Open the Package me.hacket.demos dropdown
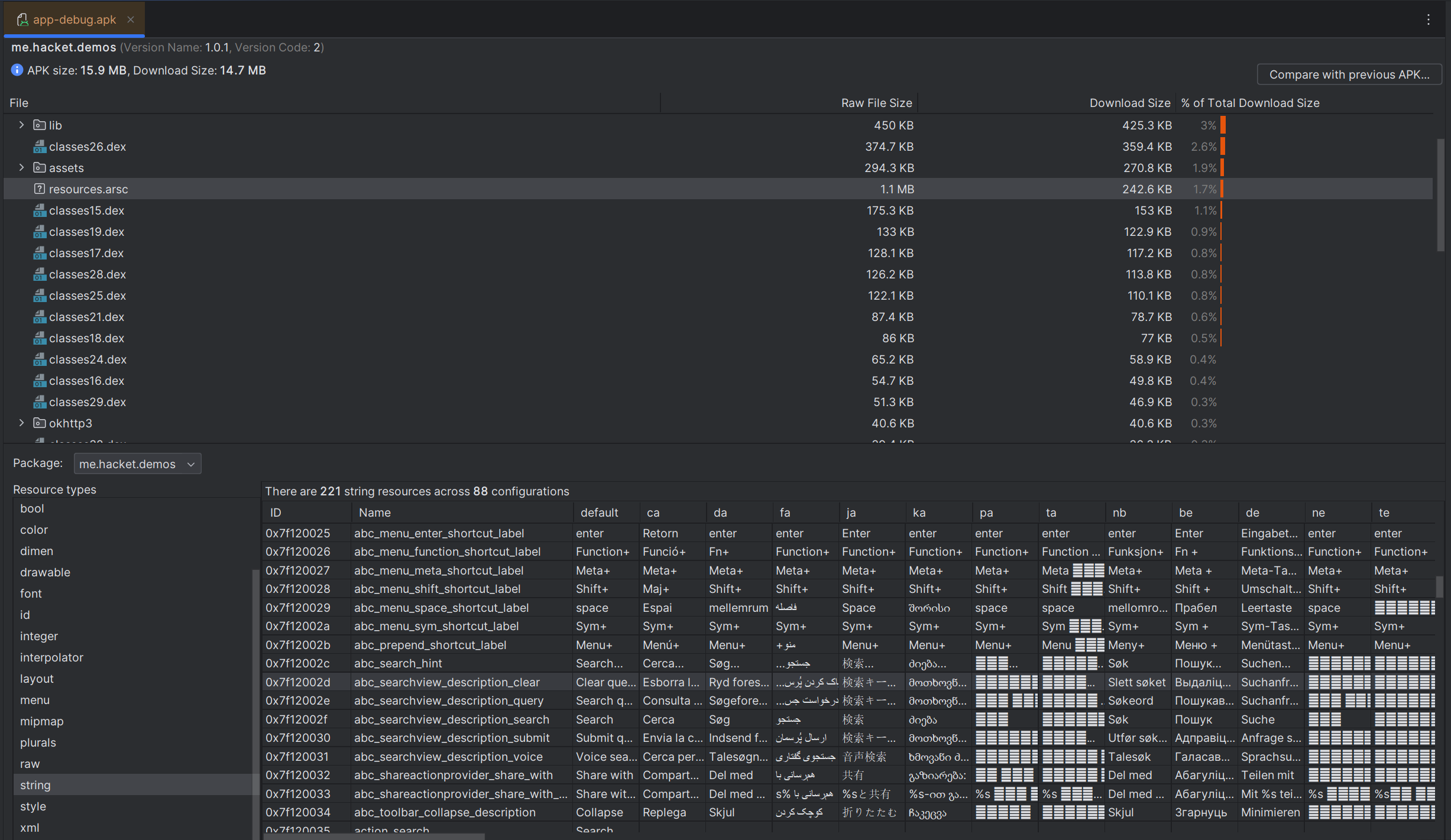Screen dimensions: 1451x840 click(137, 464)
